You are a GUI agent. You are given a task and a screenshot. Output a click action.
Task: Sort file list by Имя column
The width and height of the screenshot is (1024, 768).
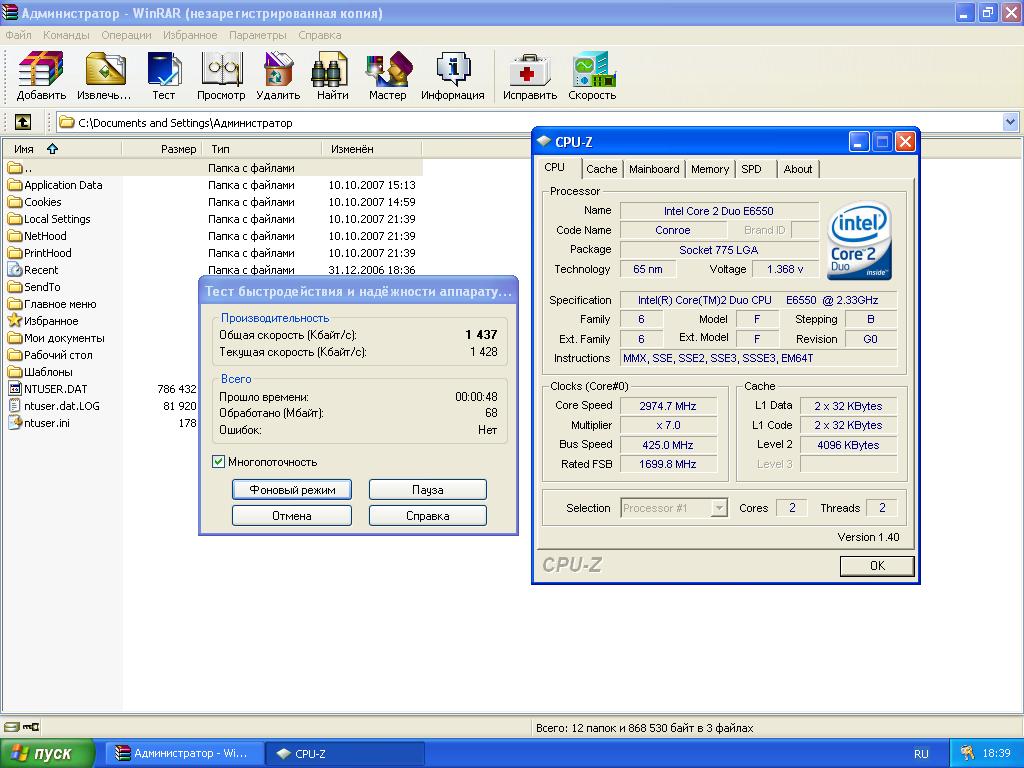click(62, 149)
